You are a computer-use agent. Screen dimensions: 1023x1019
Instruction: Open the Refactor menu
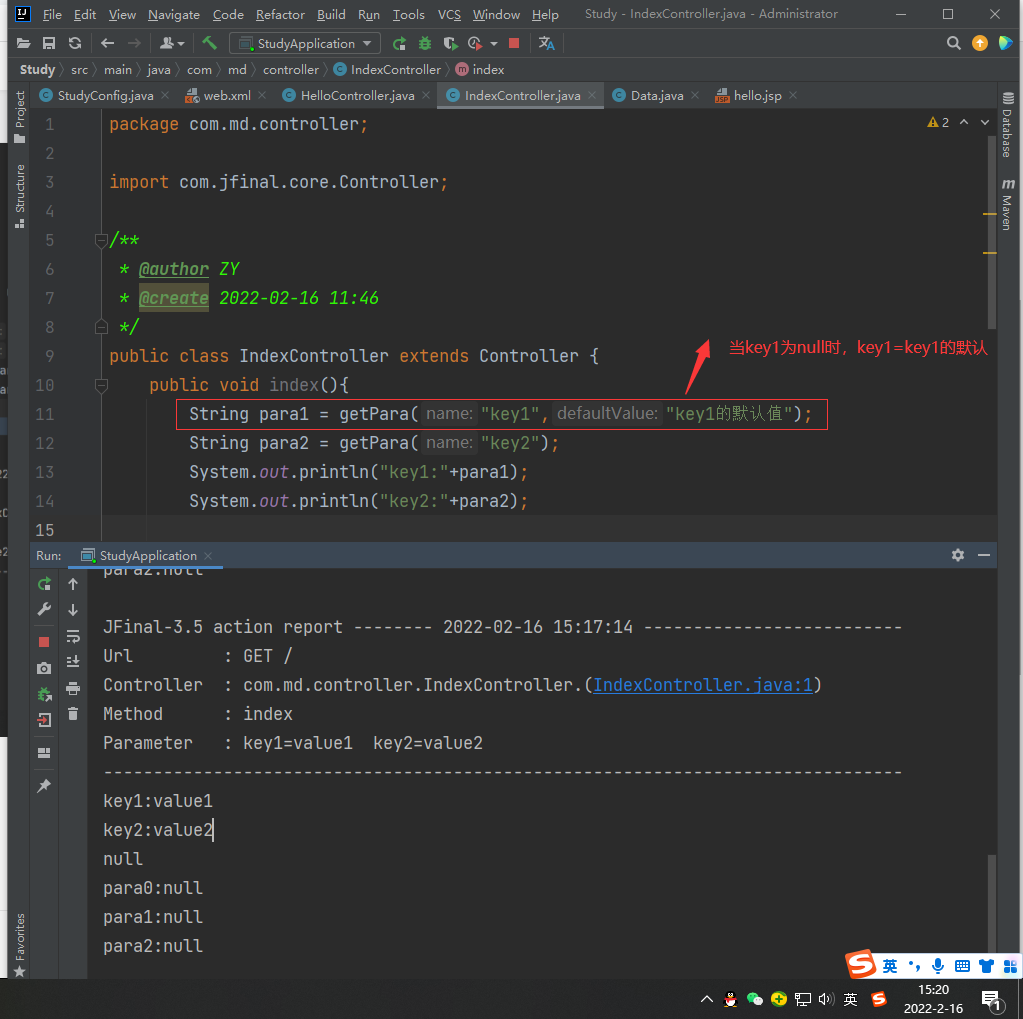pos(280,14)
